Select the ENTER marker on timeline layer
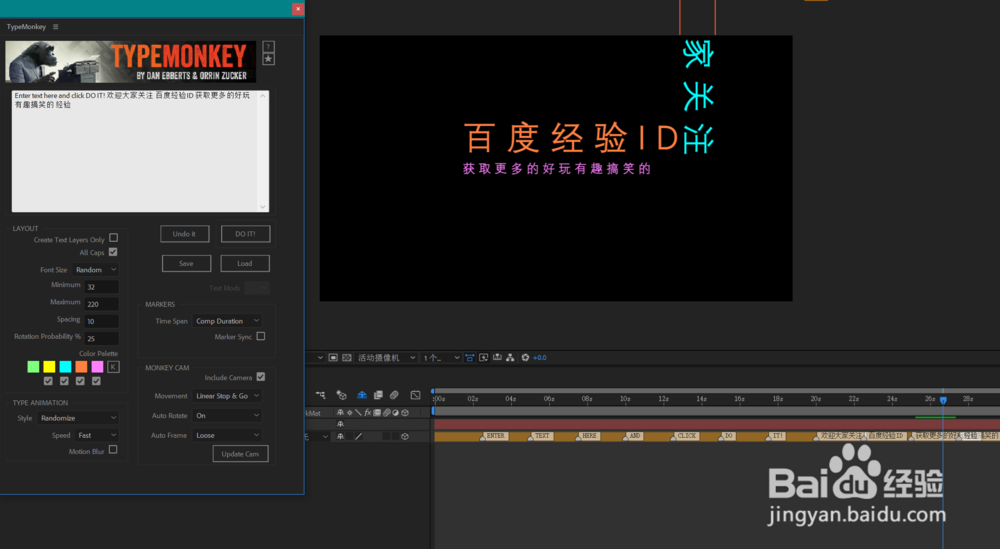 [496, 436]
